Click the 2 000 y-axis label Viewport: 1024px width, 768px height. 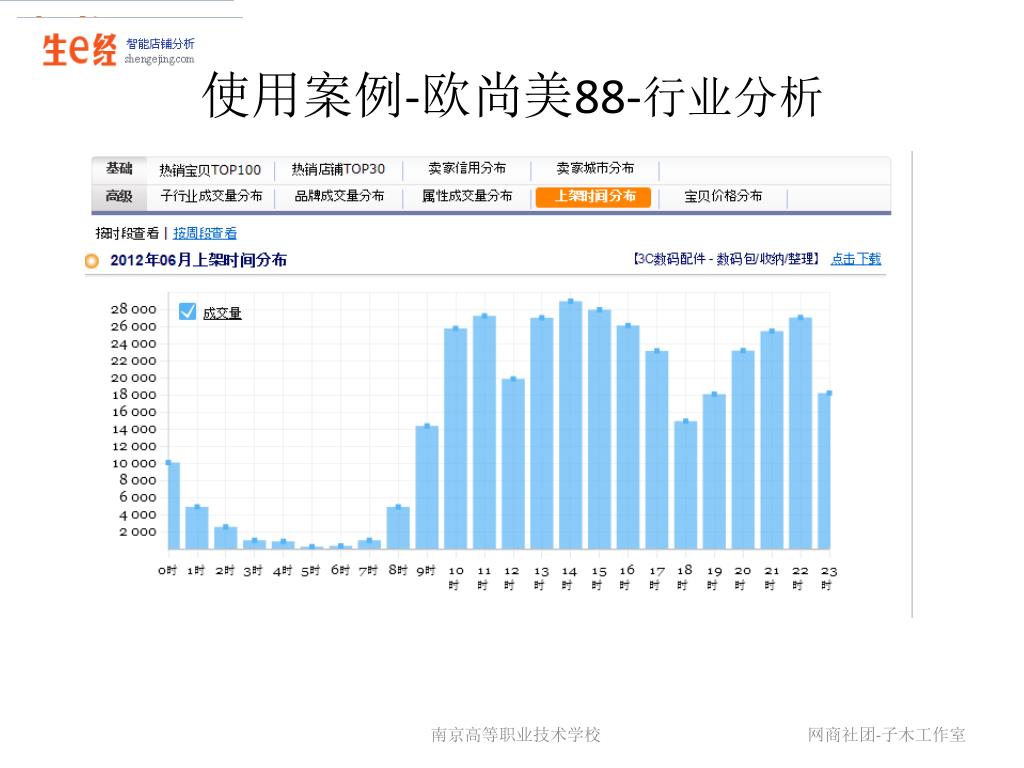137,532
